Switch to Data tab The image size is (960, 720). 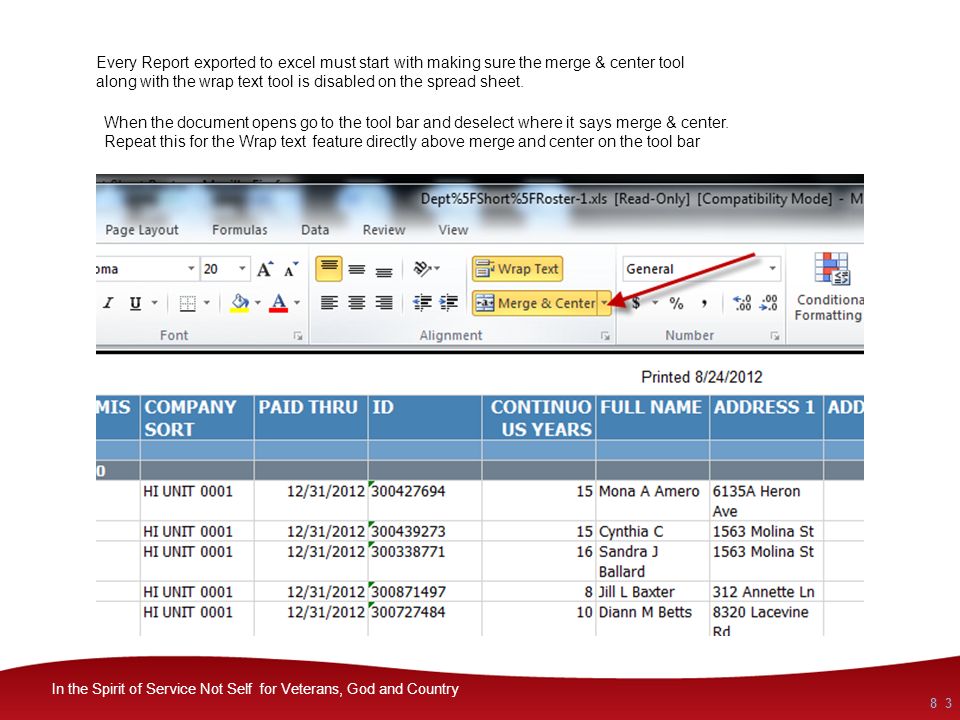[315, 230]
